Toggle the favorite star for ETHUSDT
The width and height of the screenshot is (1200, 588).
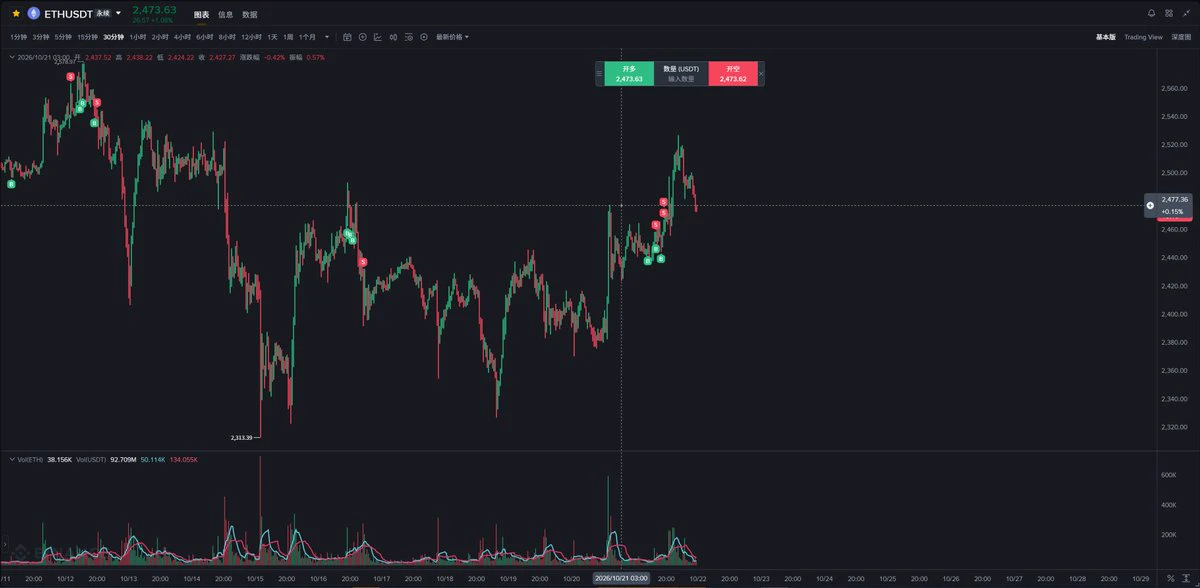[x=16, y=14]
